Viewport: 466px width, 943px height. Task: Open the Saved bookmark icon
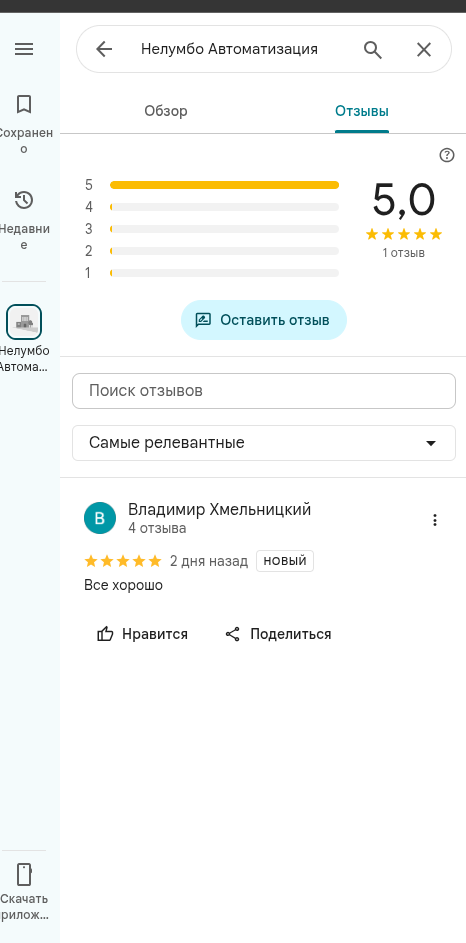24,104
